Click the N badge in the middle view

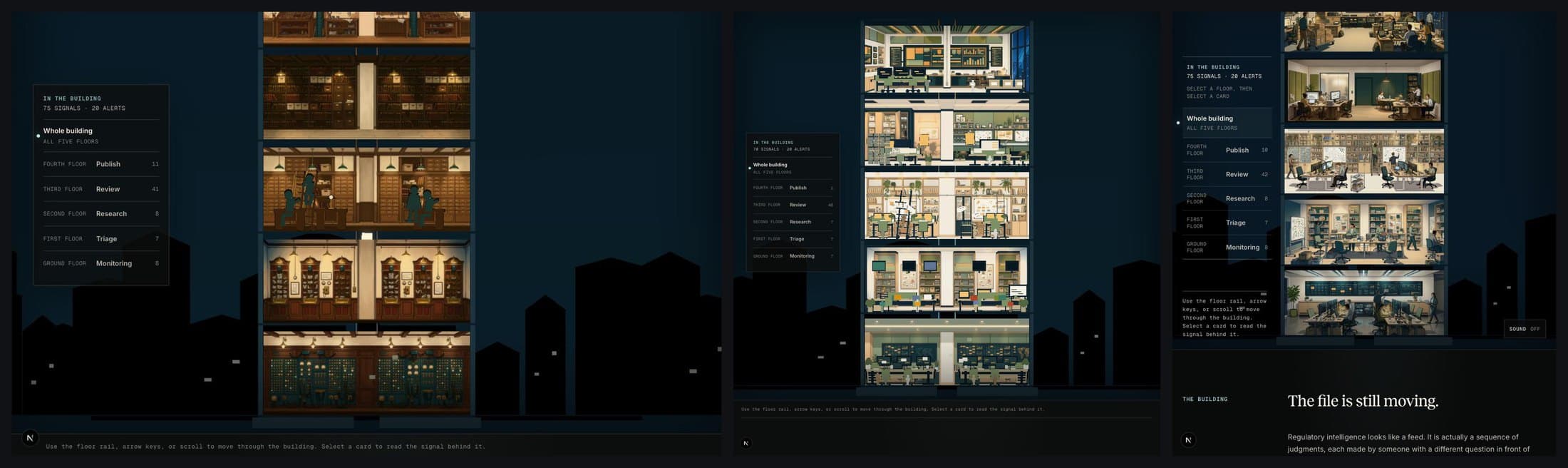tap(746, 443)
